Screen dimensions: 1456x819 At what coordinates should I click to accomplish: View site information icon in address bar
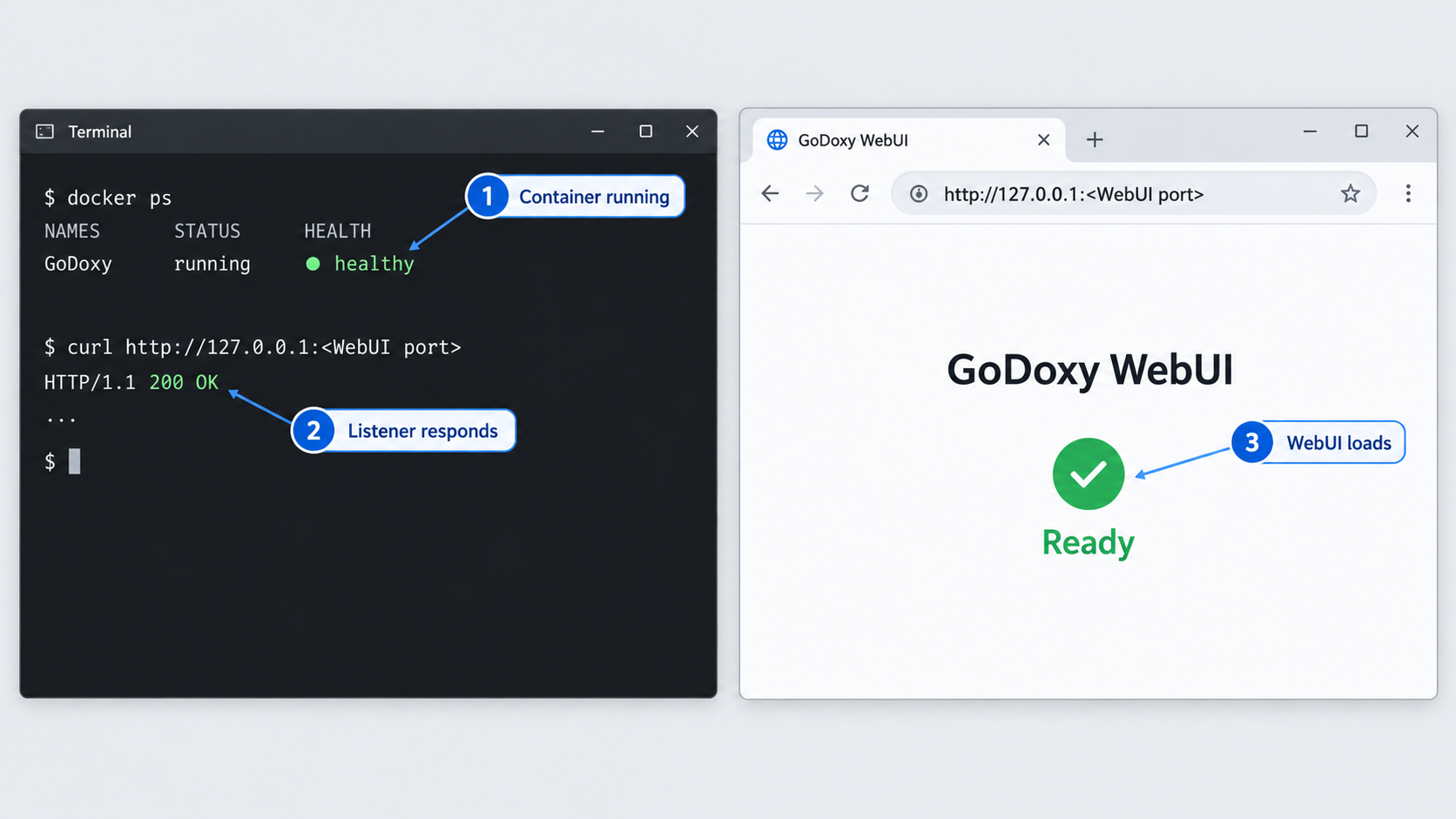tap(919, 193)
